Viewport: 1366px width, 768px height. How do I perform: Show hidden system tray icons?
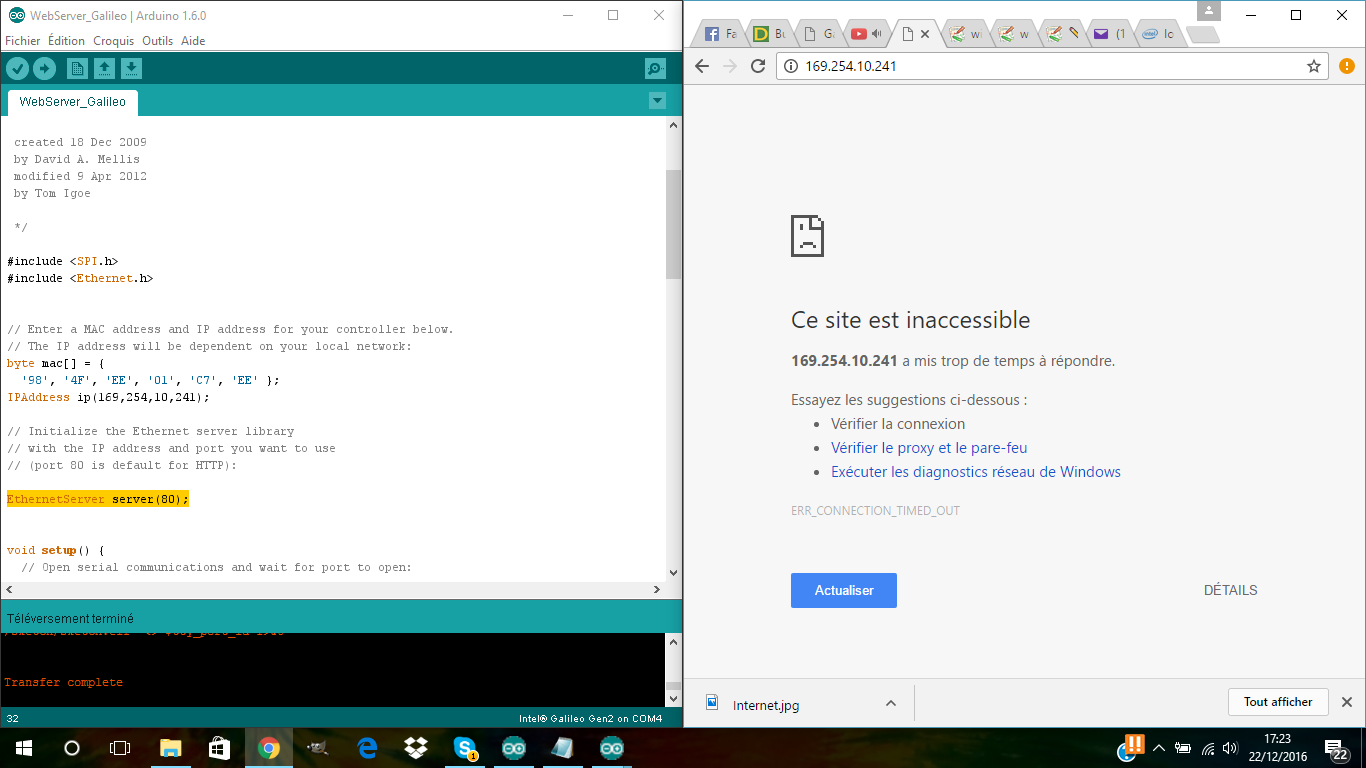(x=1159, y=748)
